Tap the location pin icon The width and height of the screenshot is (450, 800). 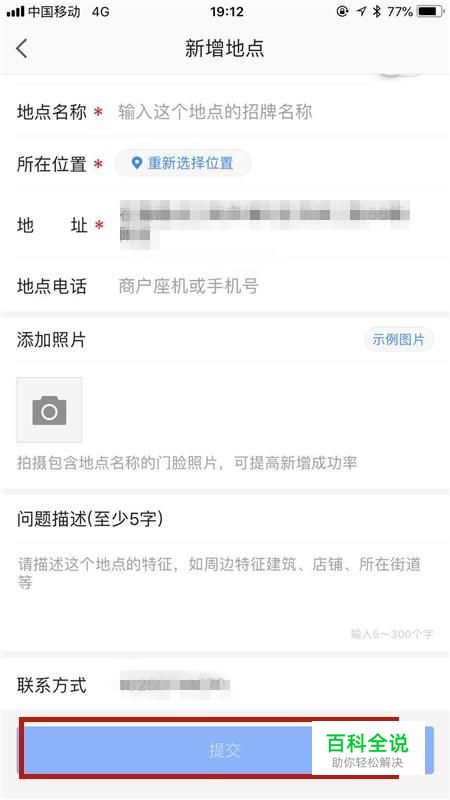pyautogui.click(x=136, y=163)
